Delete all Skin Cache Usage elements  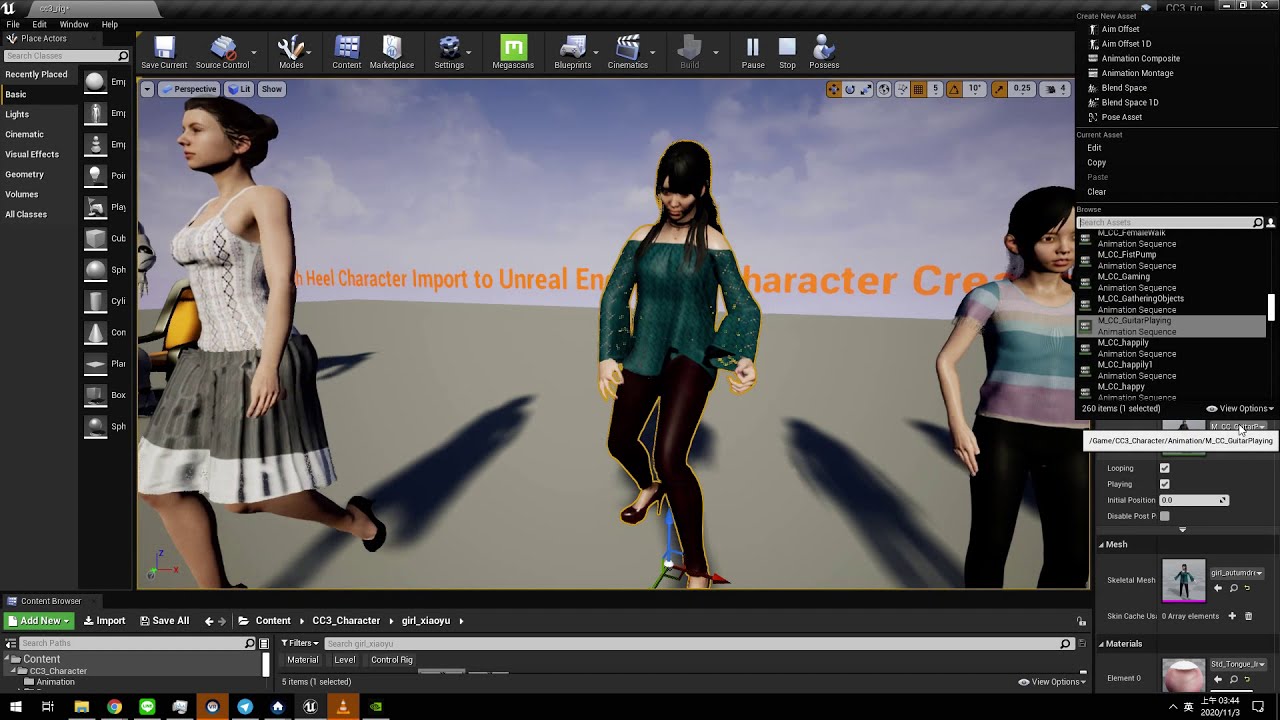1248,616
